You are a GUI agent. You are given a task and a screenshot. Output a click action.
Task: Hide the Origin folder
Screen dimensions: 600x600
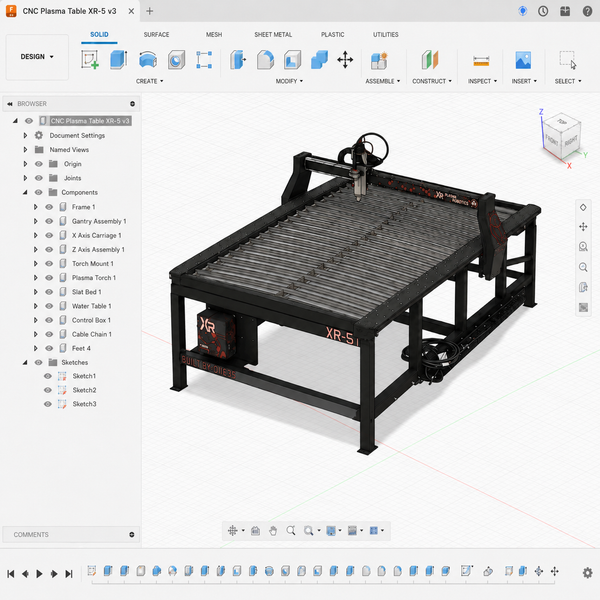pos(39,164)
